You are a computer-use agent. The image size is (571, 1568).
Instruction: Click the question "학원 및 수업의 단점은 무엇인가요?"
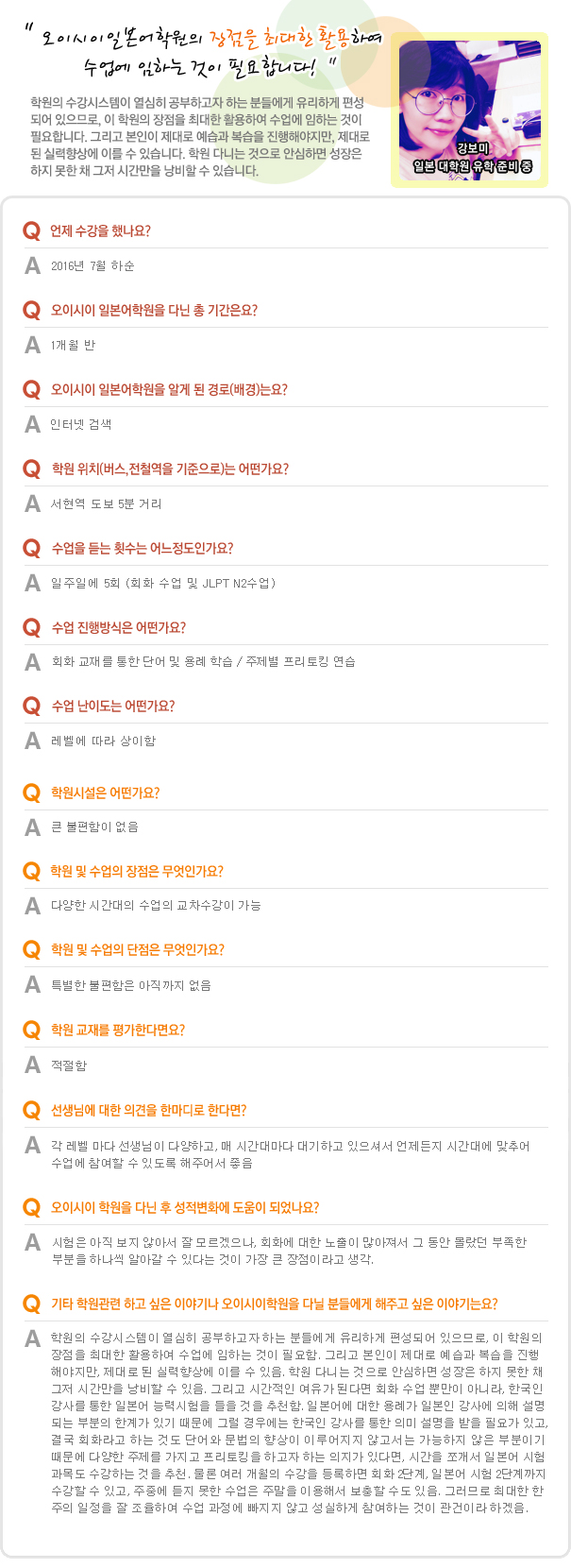[x=137, y=950]
